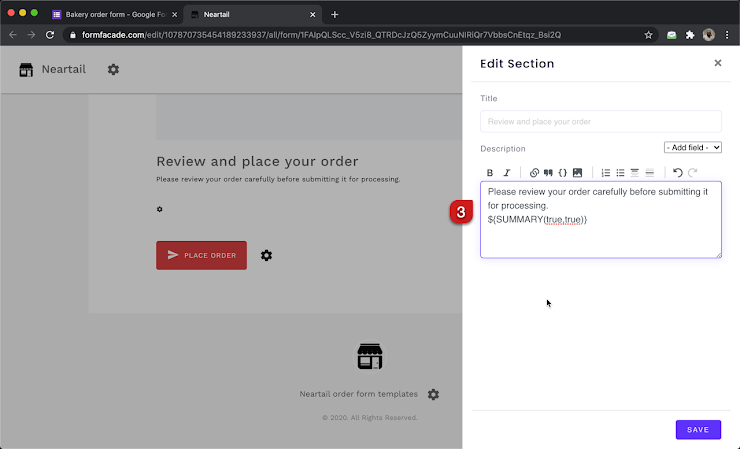Insert a hyperlink using link icon
This screenshot has height=449, width=740.
click(x=534, y=173)
